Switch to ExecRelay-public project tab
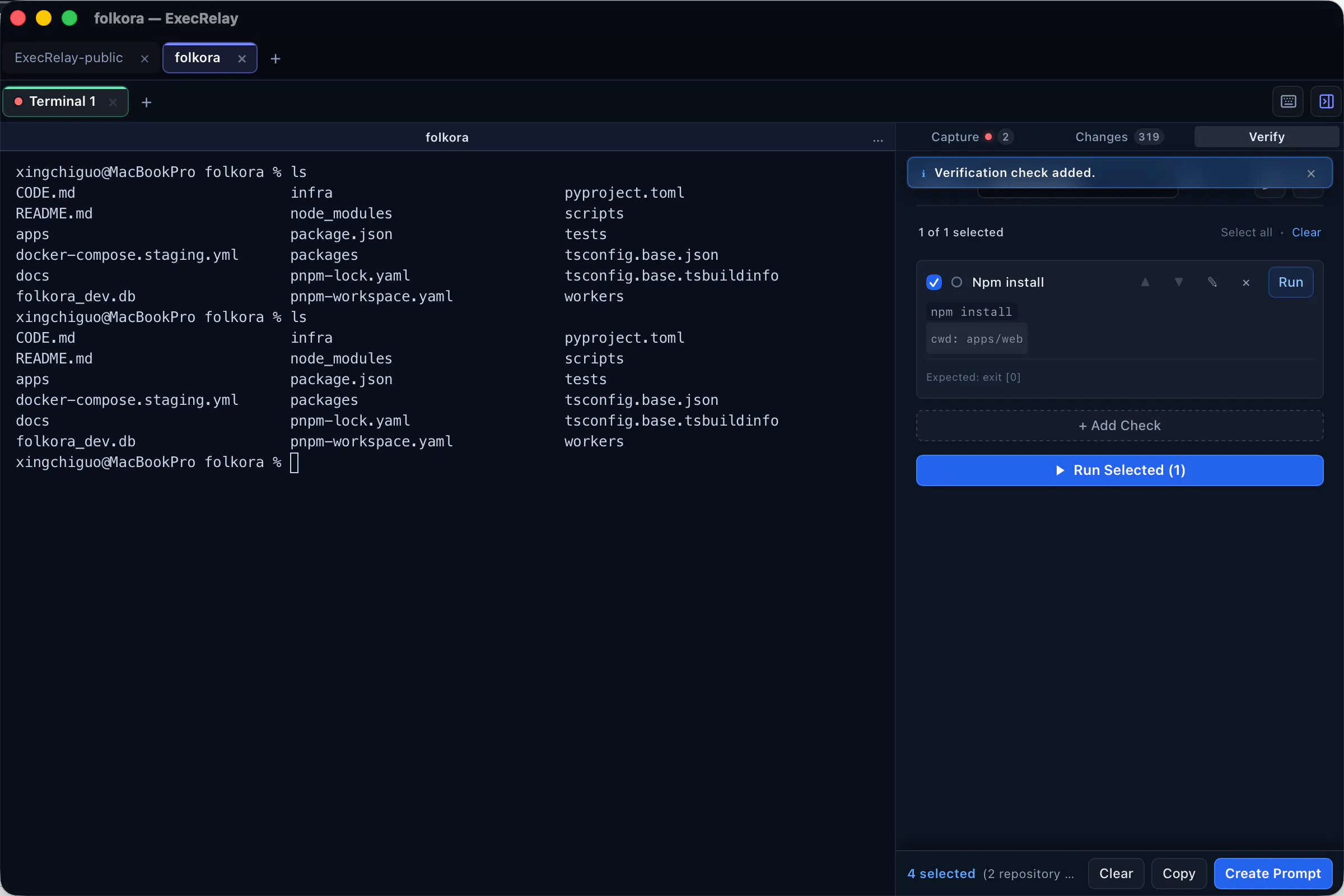Image resolution: width=1344 pixels, height=896 pixels. 68,58
